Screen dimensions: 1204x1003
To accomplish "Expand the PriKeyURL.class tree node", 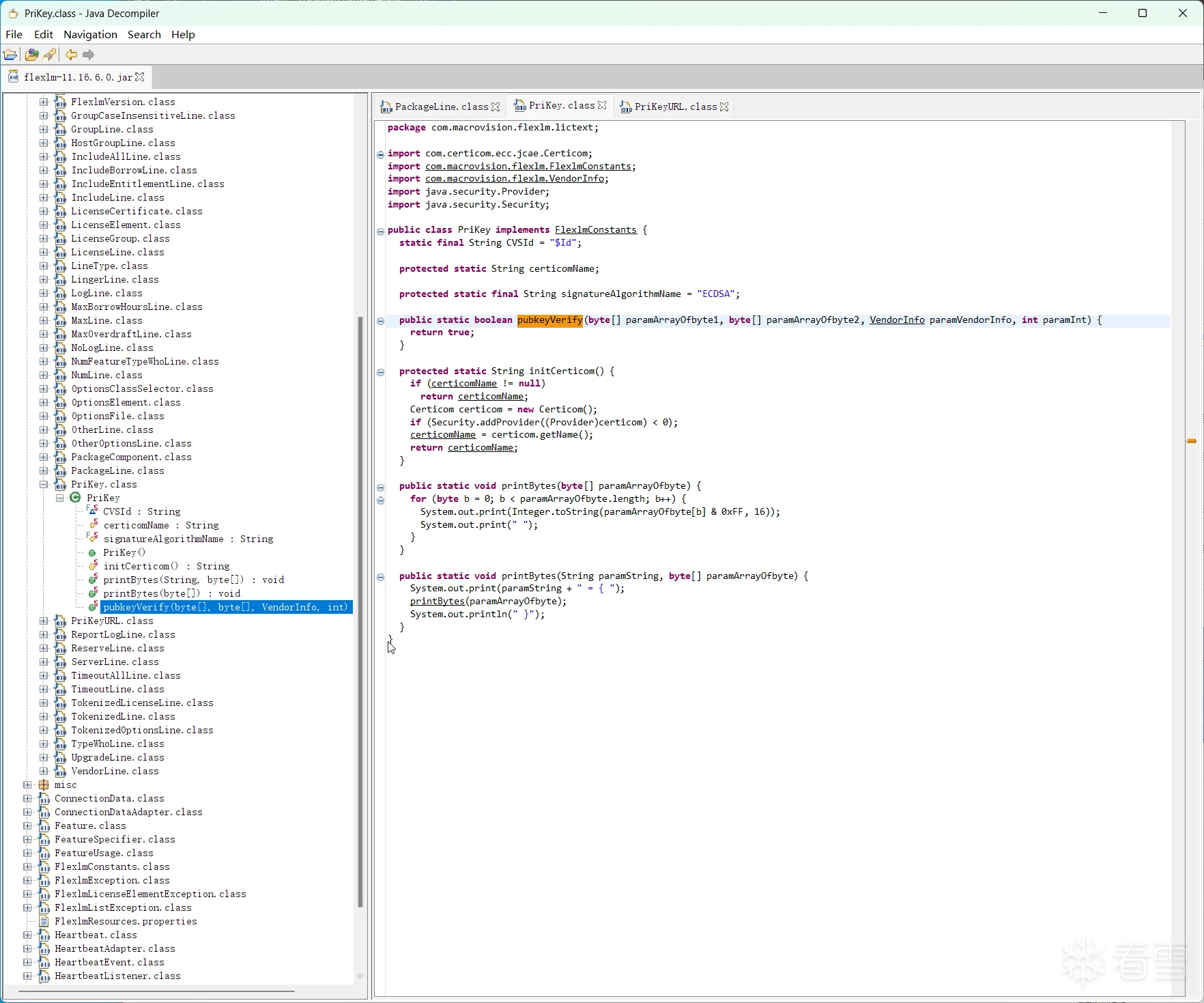I will coord(44,621).
